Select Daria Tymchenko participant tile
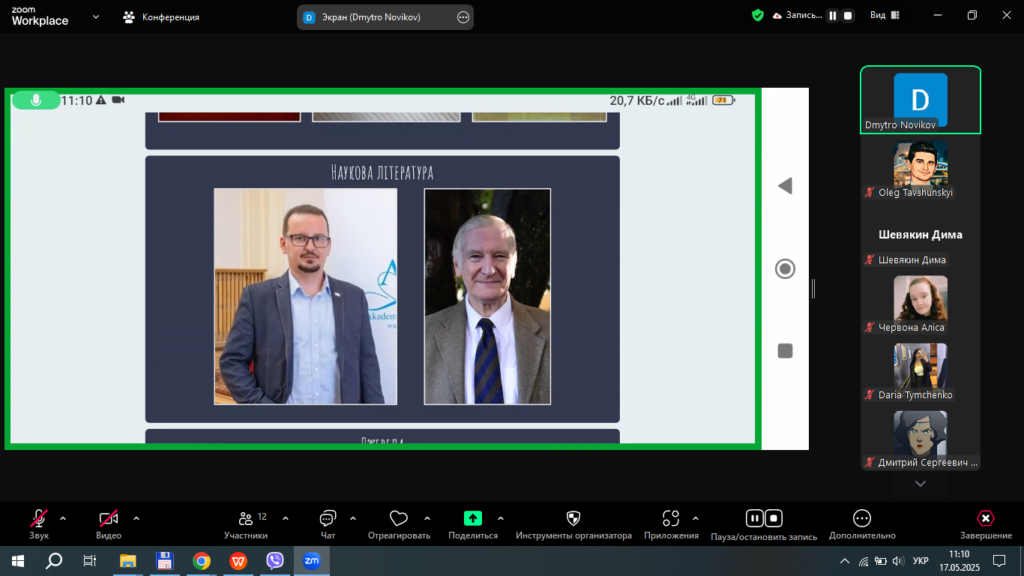The width and height of the screenshot is (1024, 576). (920, 372)
